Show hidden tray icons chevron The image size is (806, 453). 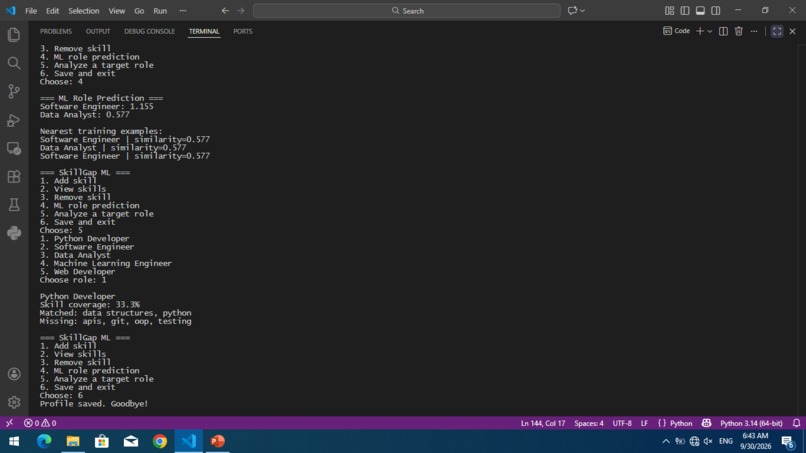[x=666, y=441]
